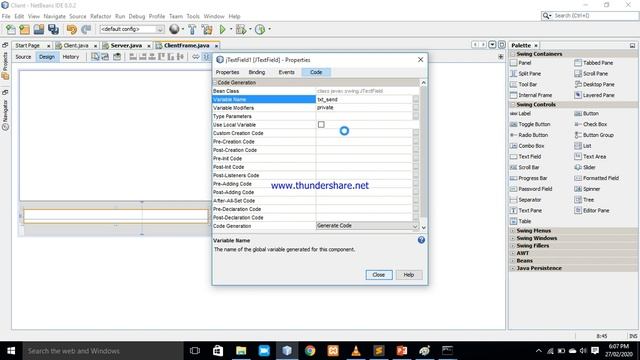The height and width of the screenshot is (360, 640).
Task: Select the Tabbed Pane palette item
Action: click(x=594, y=63)
